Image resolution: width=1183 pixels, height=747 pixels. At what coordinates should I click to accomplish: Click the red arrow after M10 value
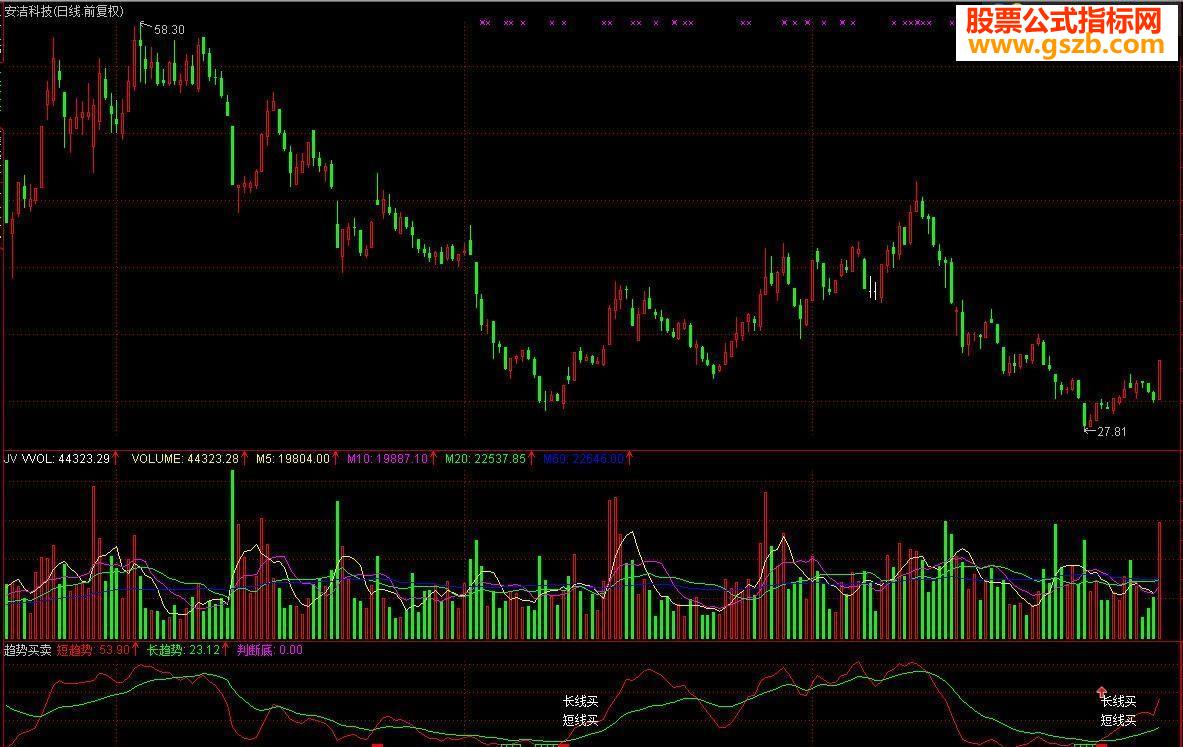[433, 458]
